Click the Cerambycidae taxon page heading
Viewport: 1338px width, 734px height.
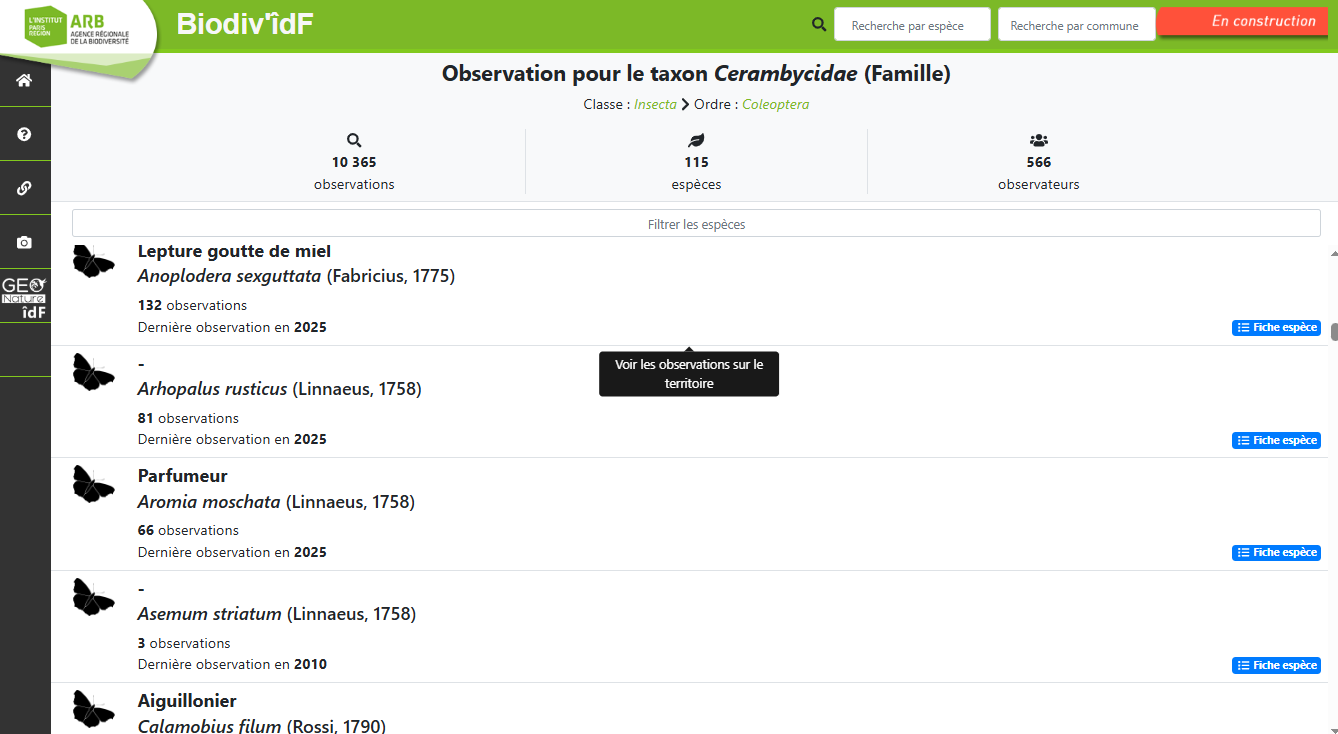(x=696, y=73)
